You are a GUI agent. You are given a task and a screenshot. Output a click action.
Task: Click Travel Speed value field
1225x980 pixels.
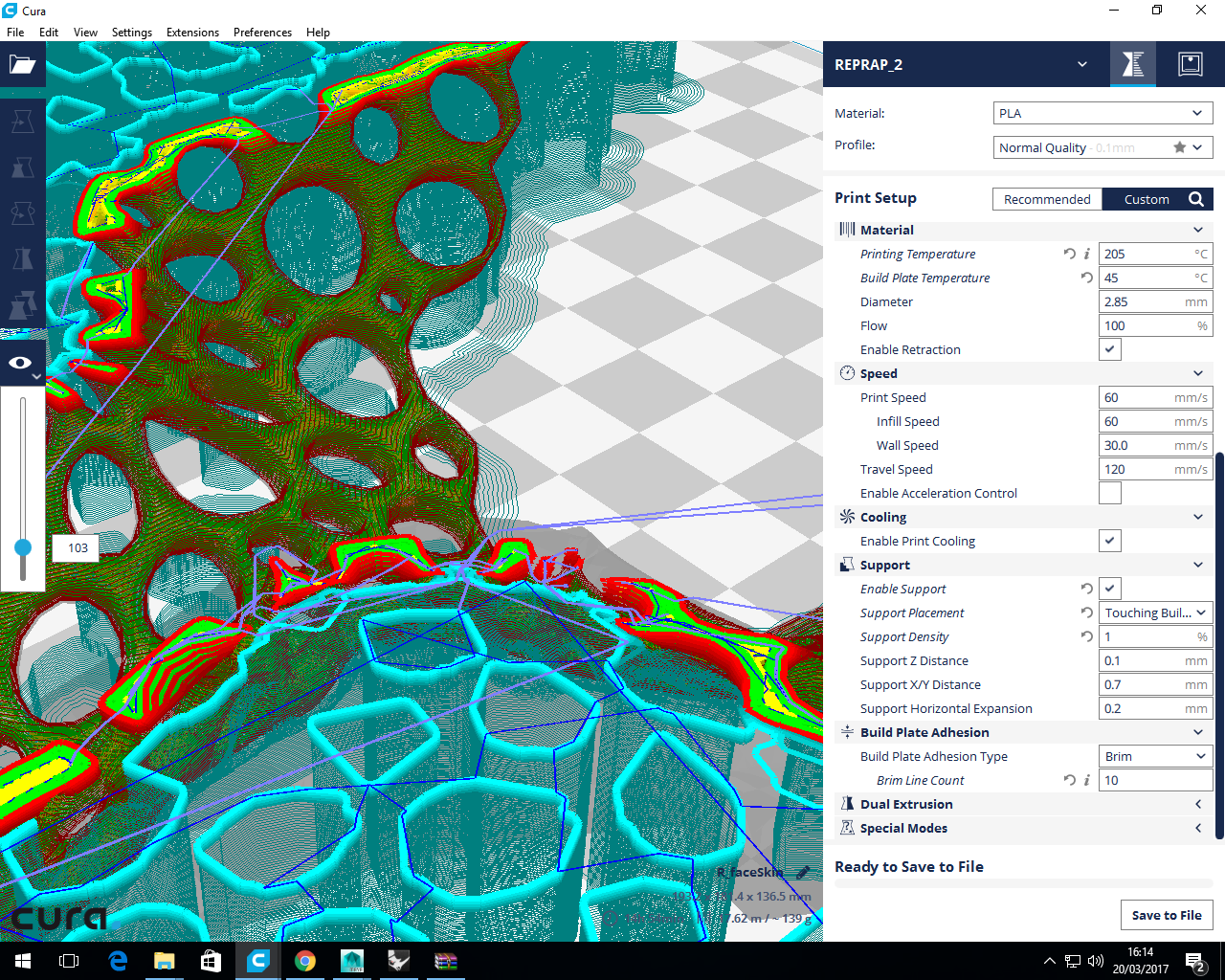1156,469
